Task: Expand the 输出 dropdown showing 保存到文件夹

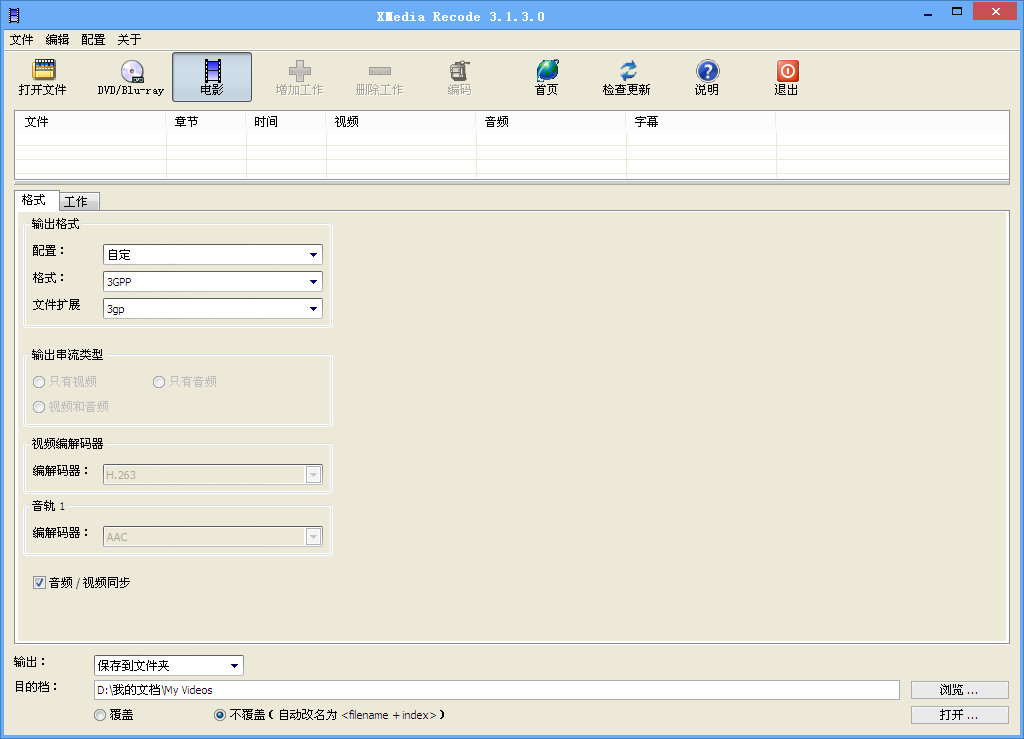Action: click(168, 665)
